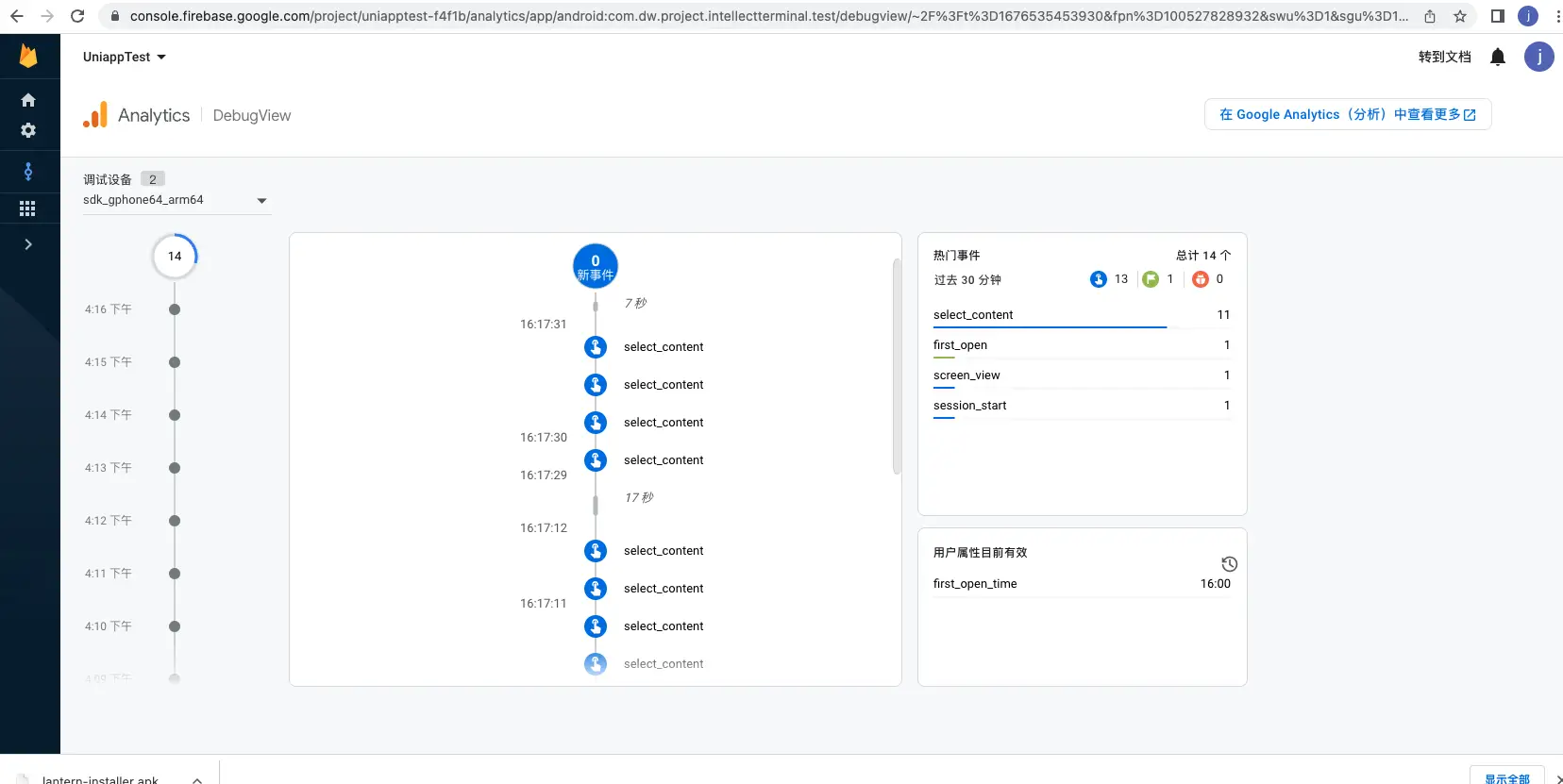Bookmark this page with star icon
Viewport: 1563px width, 784px height.
1460,16
